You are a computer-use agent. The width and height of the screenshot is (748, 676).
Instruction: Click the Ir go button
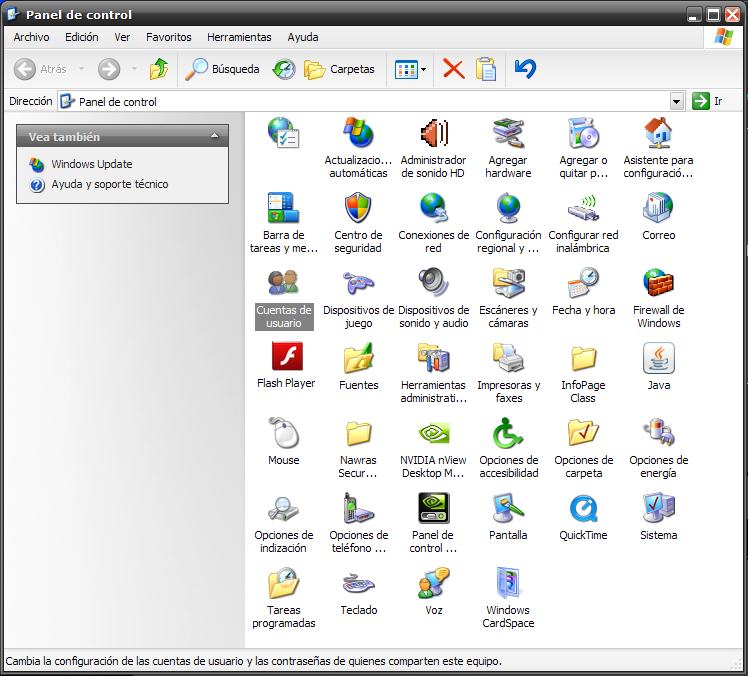(x=707, y=101)
